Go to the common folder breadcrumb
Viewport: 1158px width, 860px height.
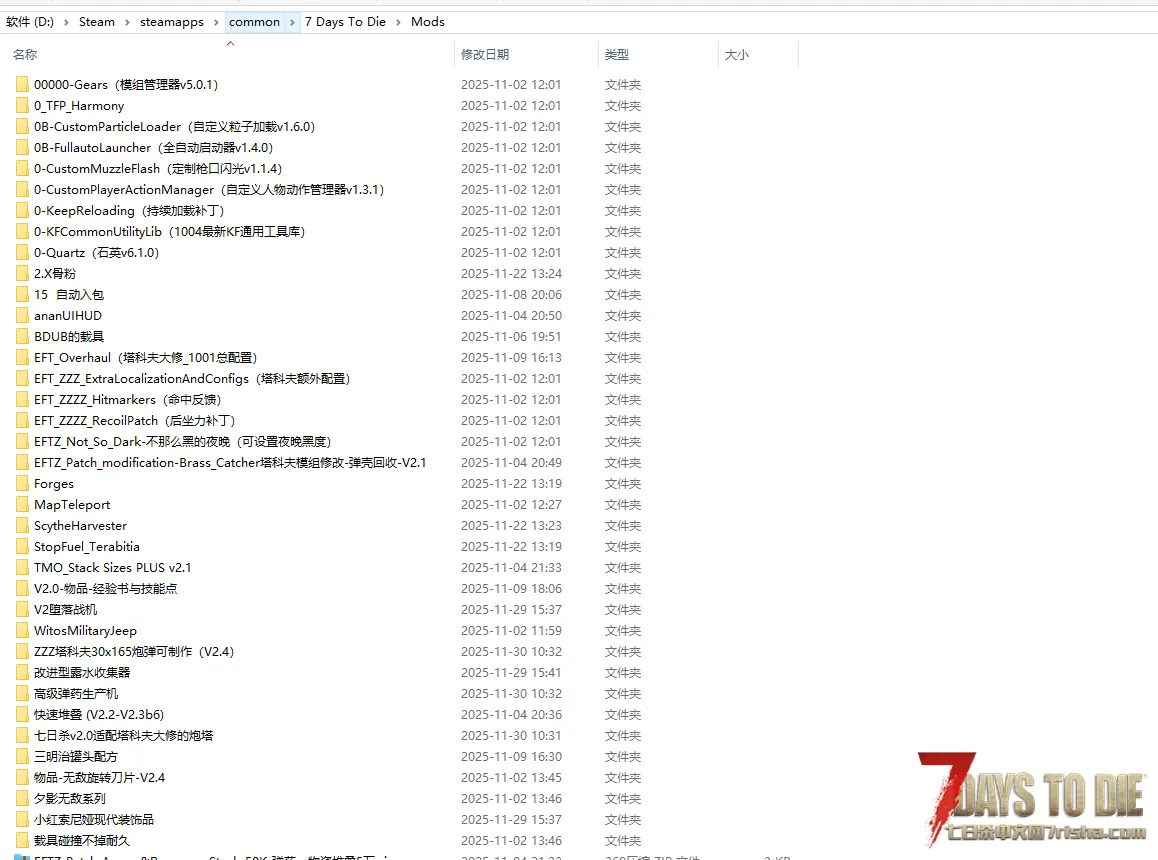point(254,22)
